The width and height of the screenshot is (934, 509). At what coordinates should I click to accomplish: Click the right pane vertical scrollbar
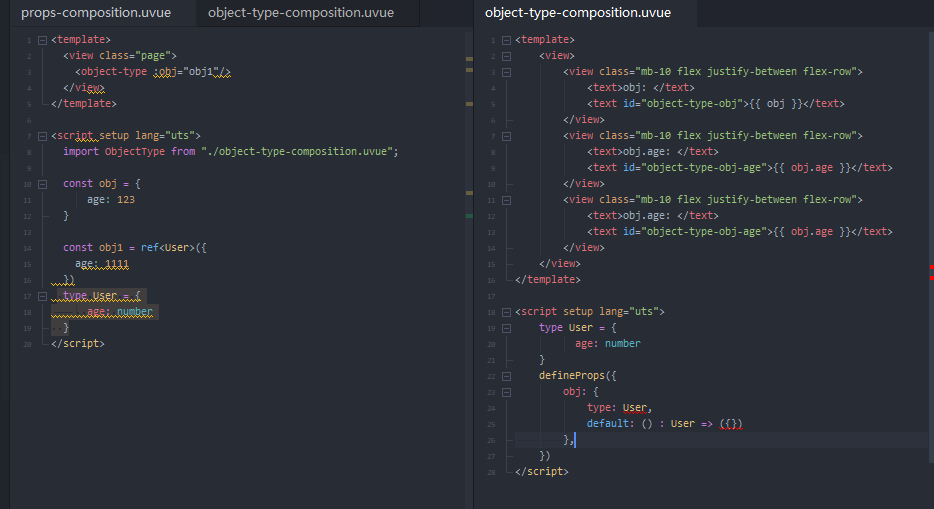pyautogui.click(x=931, y=247)
